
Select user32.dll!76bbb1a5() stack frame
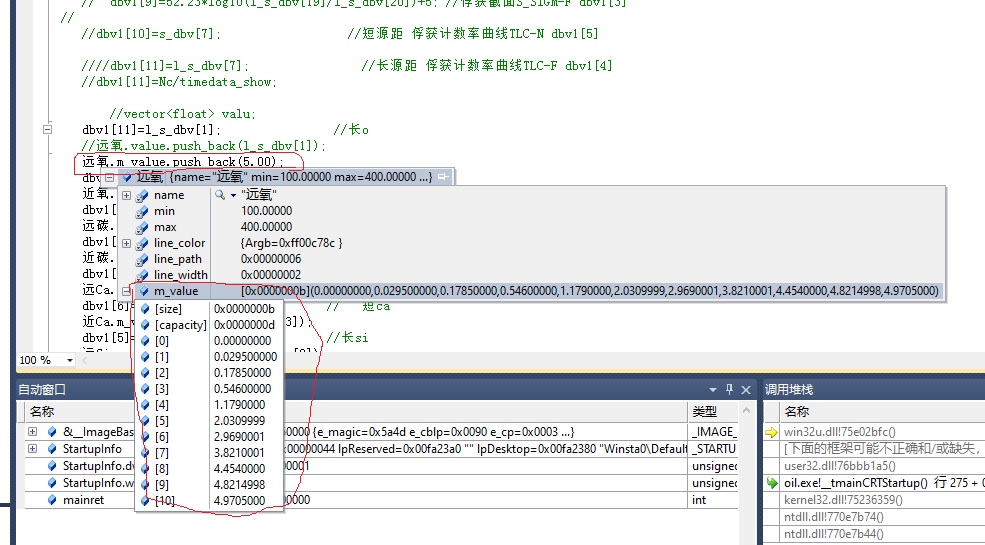[840, 466]
